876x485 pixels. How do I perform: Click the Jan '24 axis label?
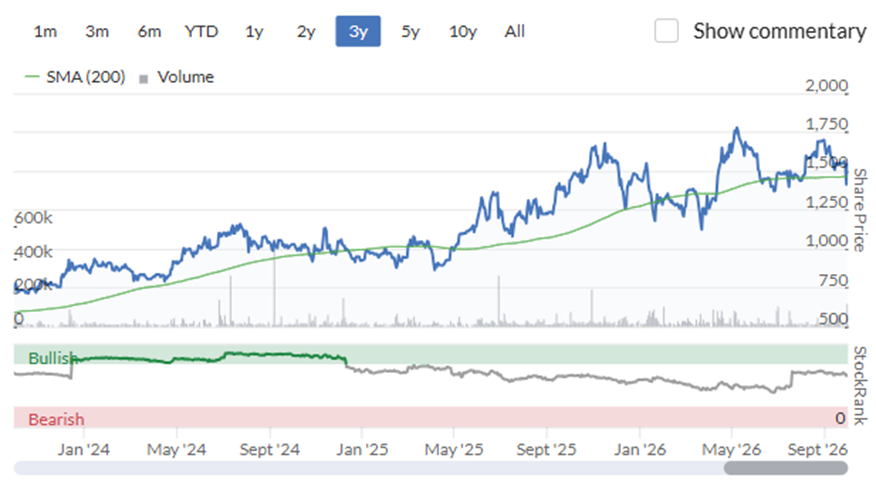tap(84, 449)
